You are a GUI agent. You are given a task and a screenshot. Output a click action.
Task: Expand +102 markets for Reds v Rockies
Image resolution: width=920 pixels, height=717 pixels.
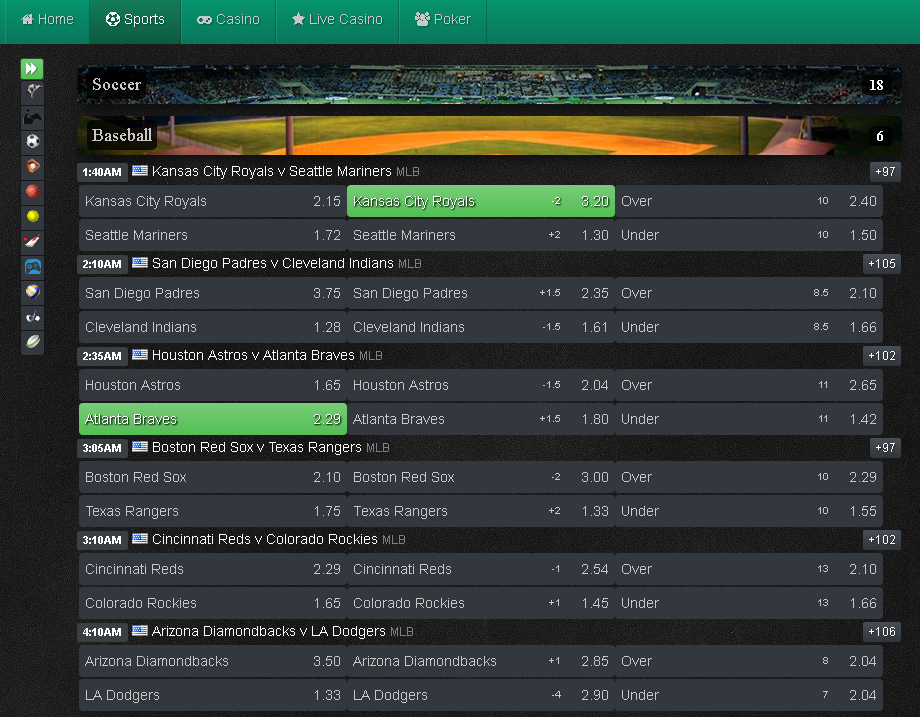881,540
